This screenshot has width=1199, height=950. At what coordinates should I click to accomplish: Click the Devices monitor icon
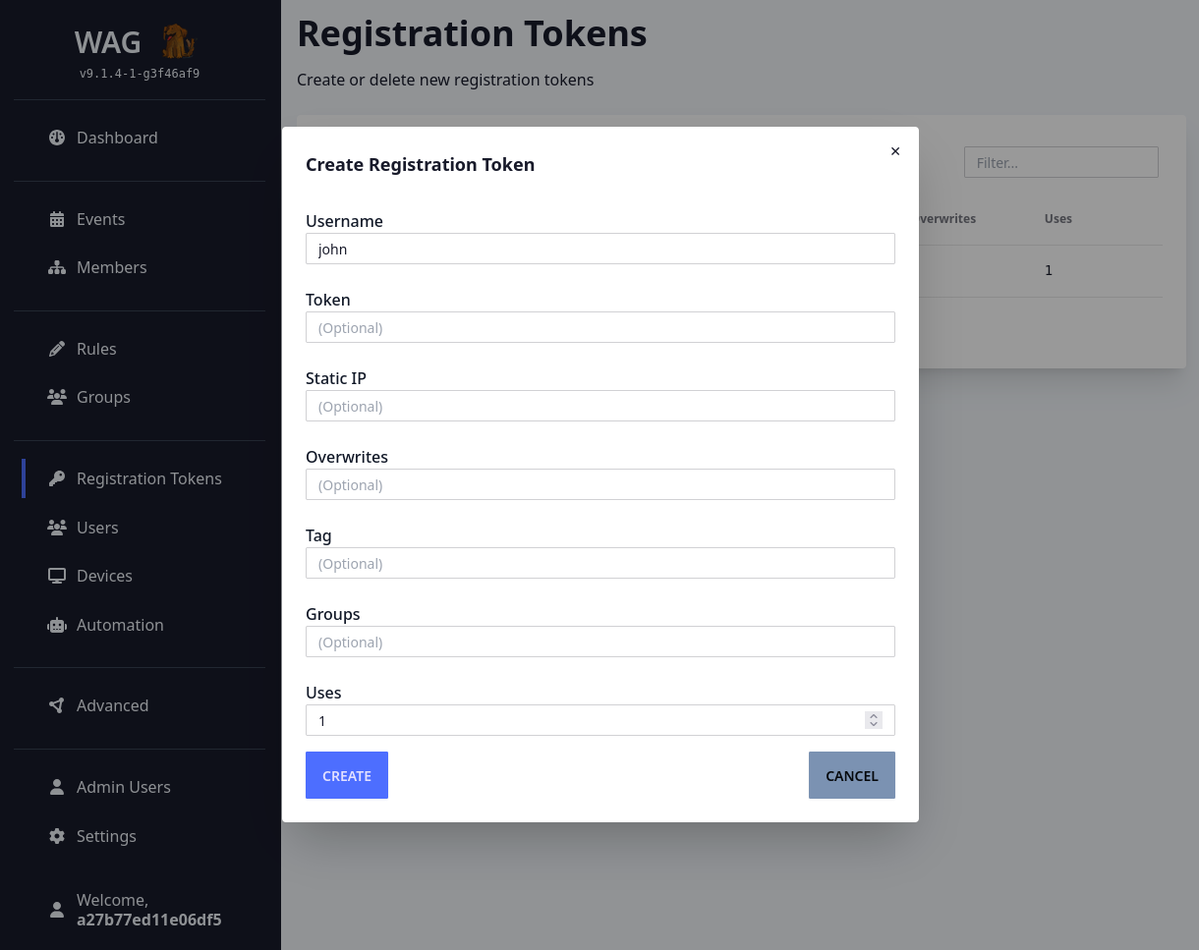click(x=57, y=576)
